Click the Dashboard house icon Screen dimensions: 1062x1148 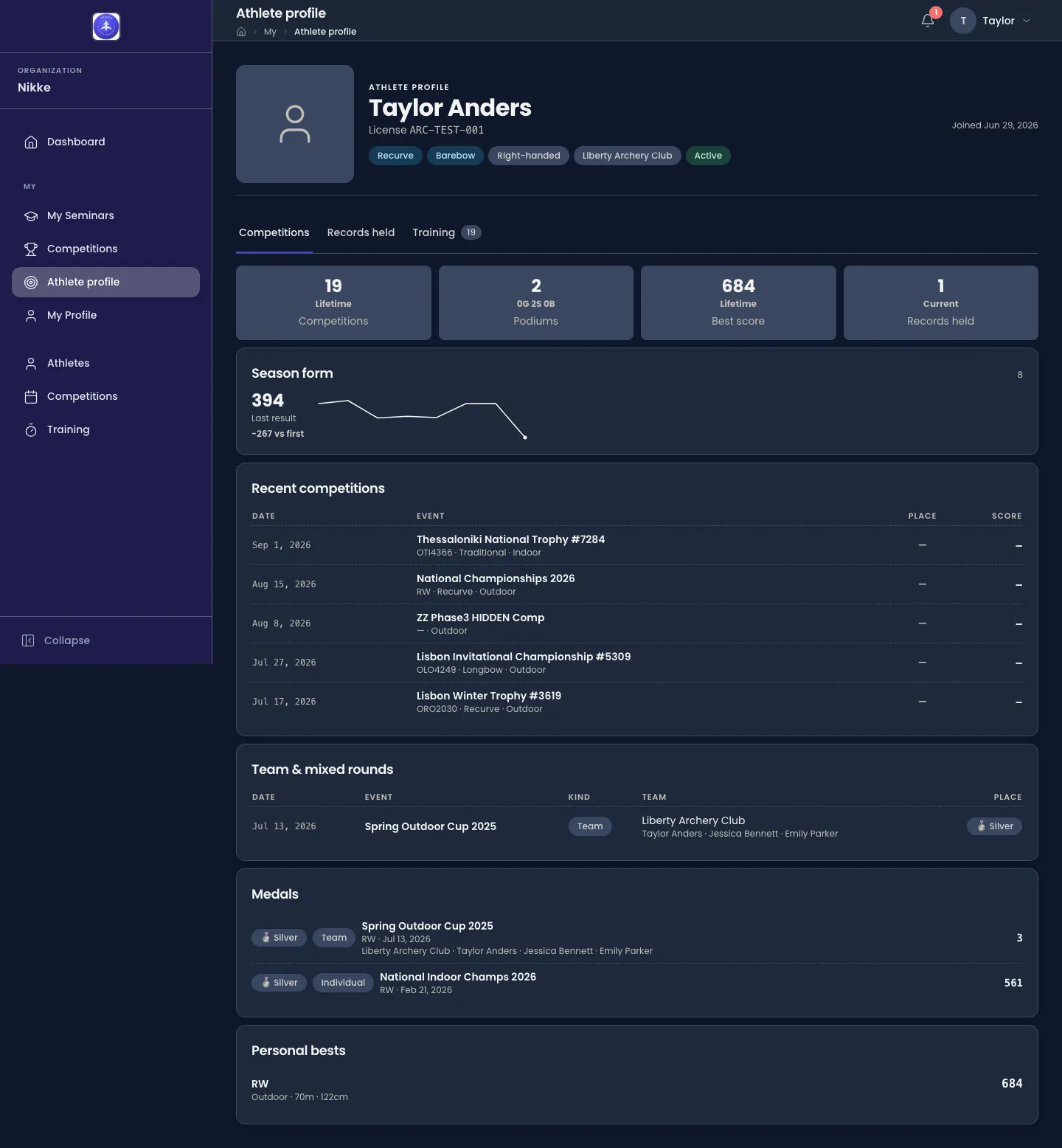pyautogui.click(x=31, y=142)
